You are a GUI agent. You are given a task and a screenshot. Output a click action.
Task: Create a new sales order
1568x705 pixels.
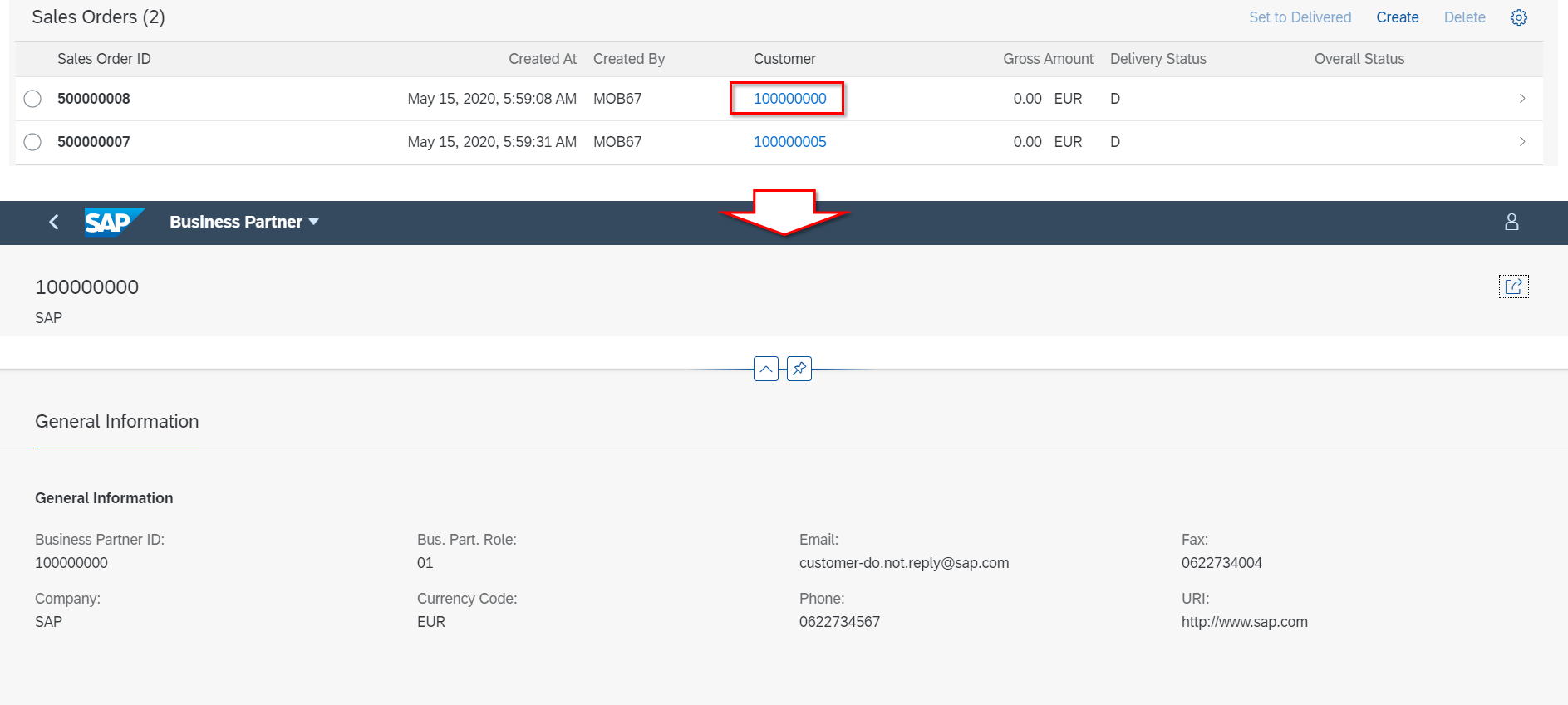pos(1398,17)
